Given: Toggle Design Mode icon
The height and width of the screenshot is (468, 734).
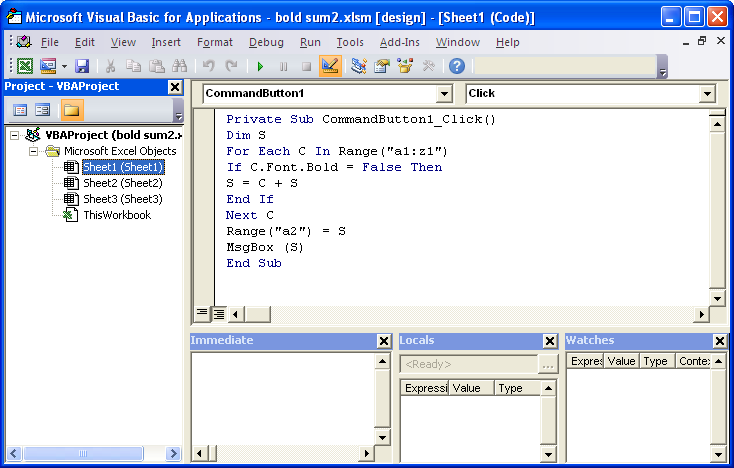Looking at the screenshot, I should click(x=330, y=66).
